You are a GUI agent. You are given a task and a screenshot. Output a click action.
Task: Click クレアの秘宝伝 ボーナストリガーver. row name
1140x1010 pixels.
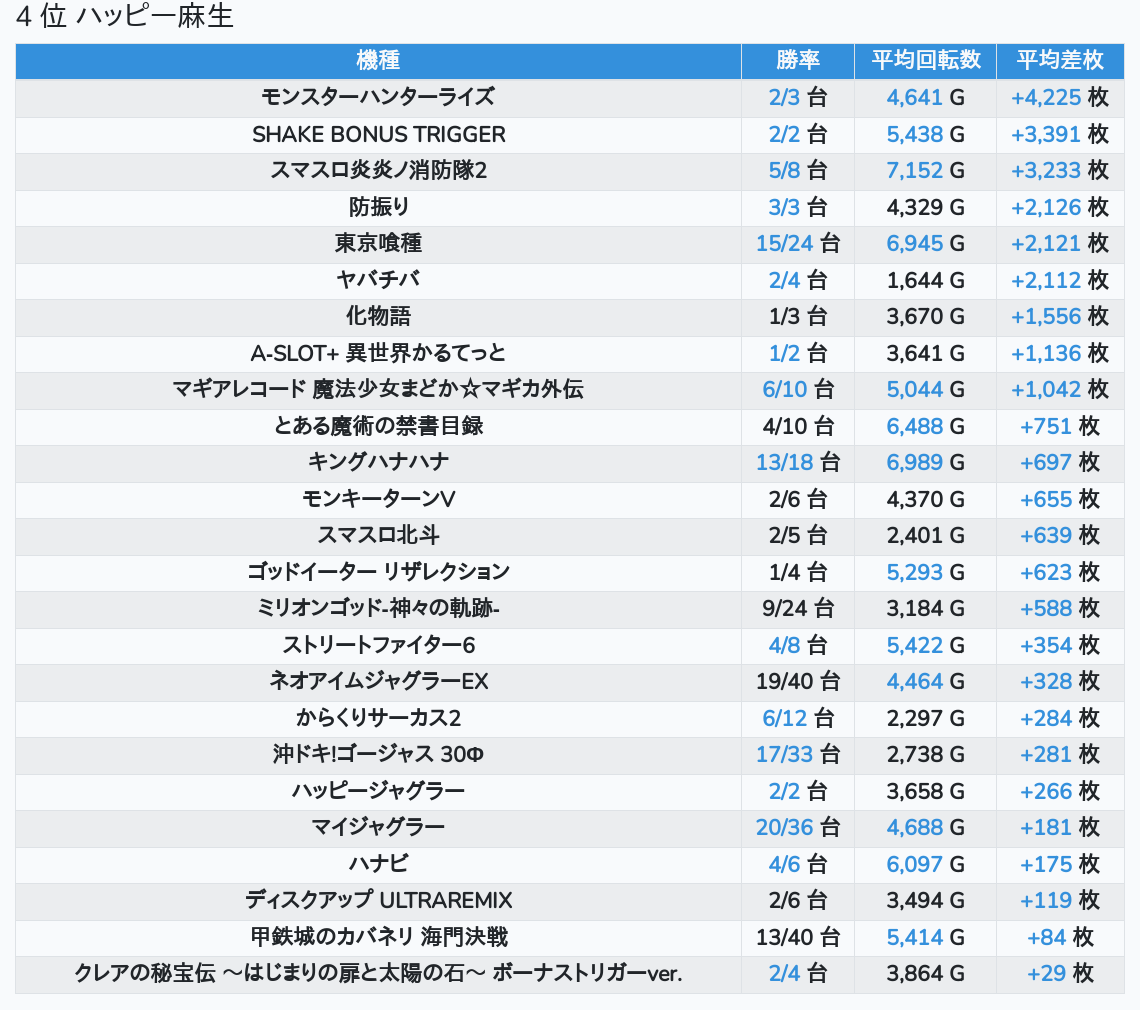[378, 974]
